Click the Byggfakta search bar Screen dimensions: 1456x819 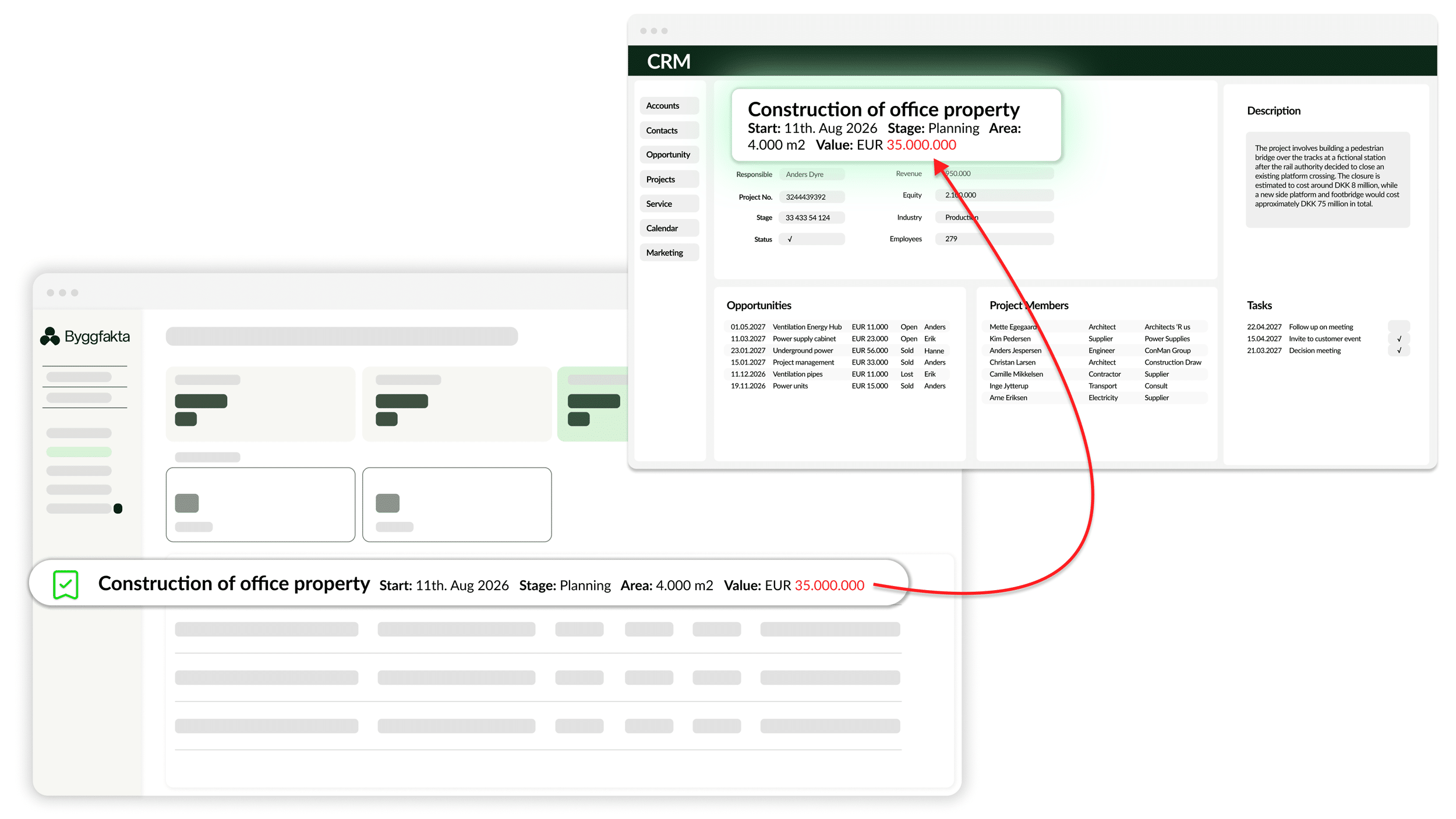click(x=342, y=336)
